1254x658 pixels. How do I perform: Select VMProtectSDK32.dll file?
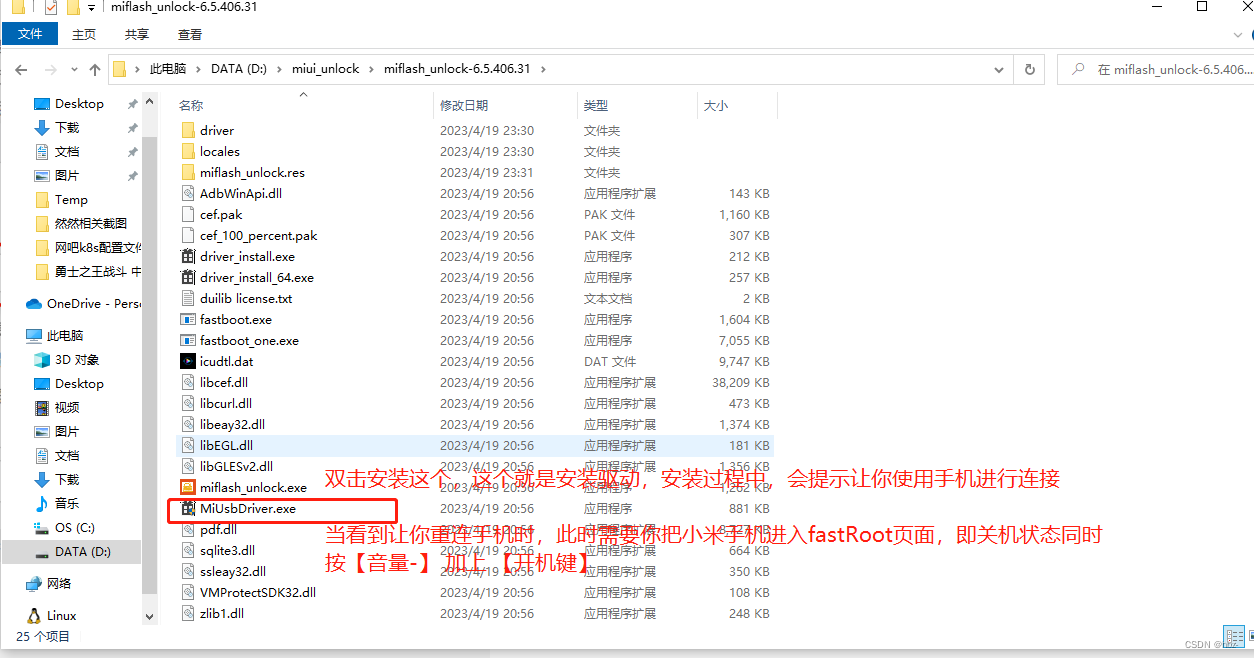[x=258, y=592]
